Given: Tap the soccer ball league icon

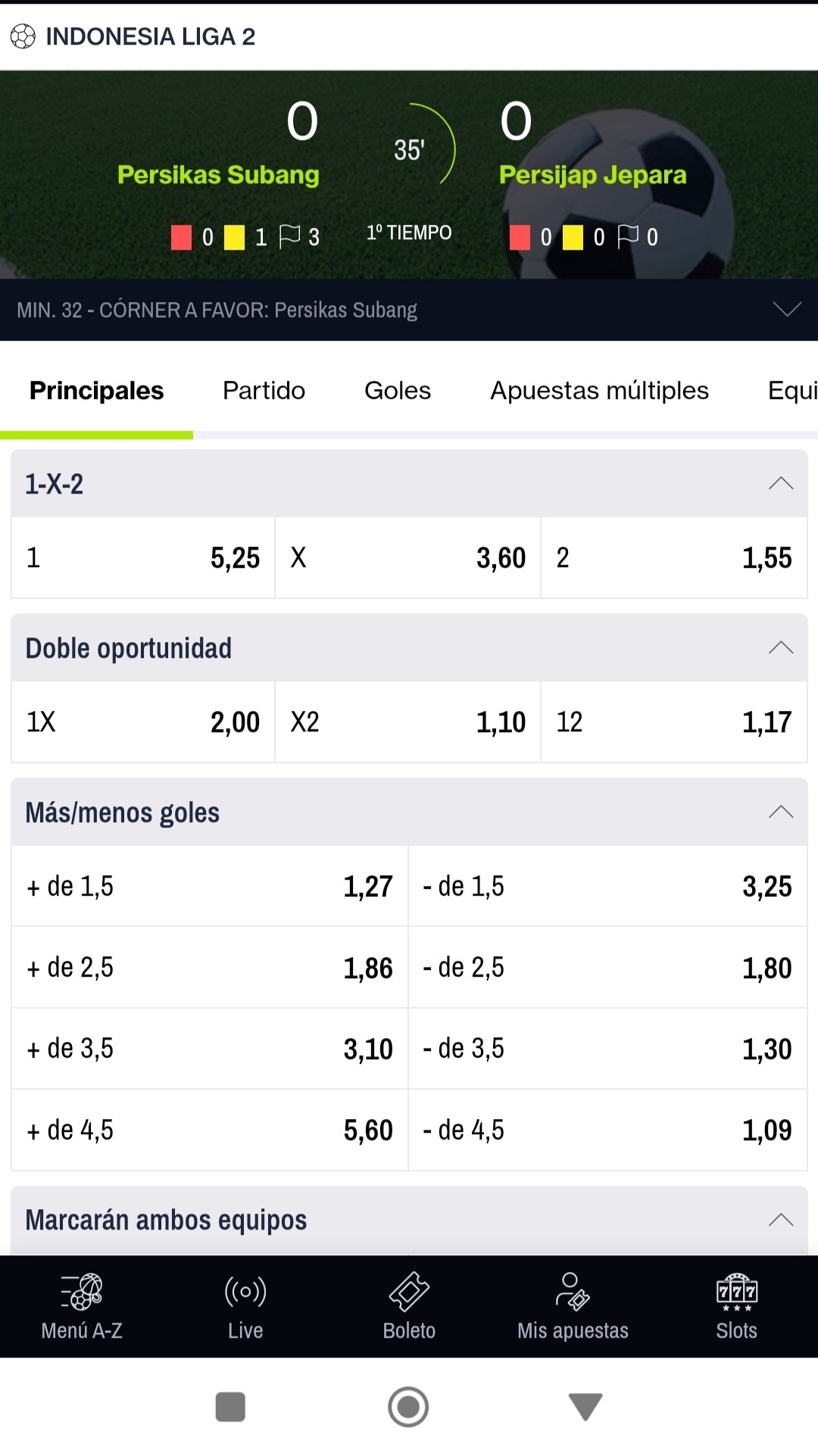Looking at the screenshot, I should tap(23, 36).
